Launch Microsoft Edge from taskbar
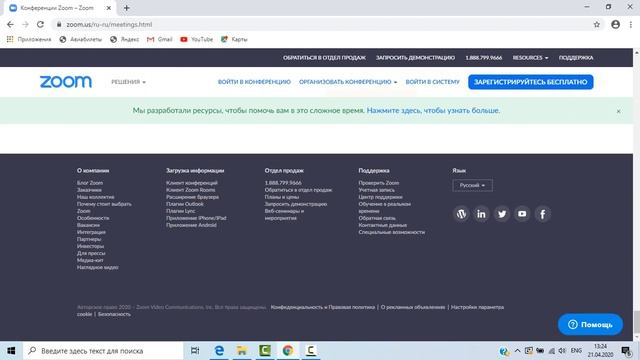The width and height of the screenshot is (640, 360). [219, 351]
